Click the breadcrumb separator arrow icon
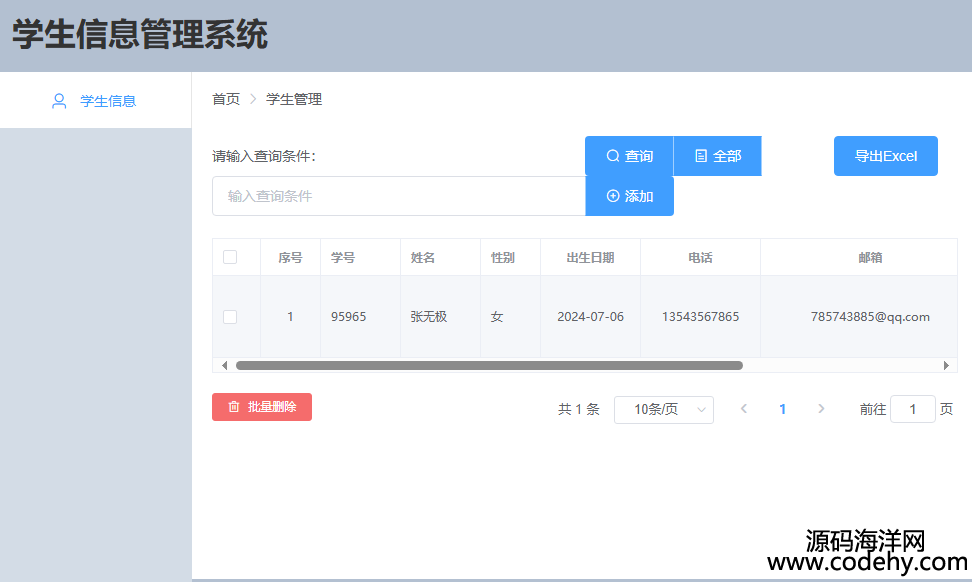Image resolution: width=972 pixels, height=582 pixels. (x=253, y=99)
